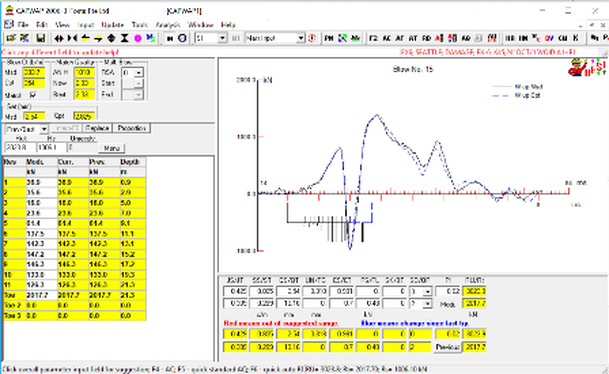Image resolution: width=609 pixels, height=374 pixels.
Task: Click the Rult input field
Action: coord(20,148)
